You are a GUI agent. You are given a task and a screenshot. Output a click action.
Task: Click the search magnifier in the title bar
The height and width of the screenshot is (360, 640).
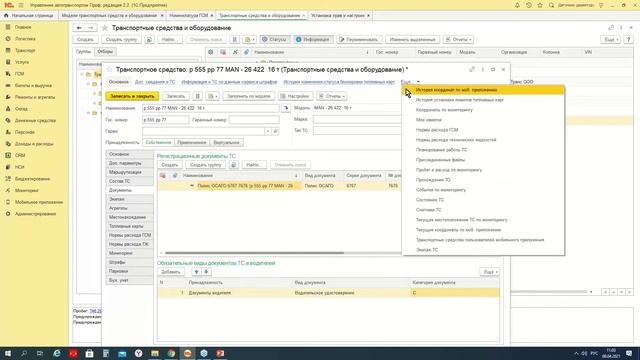click(x=551, y=5)
